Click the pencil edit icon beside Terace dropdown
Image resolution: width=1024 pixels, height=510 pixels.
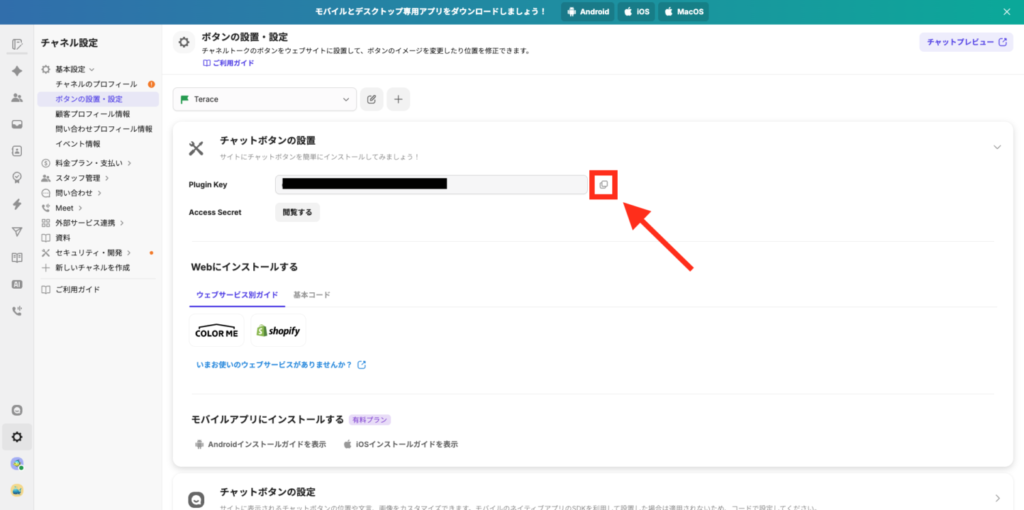tap(372, 99)
